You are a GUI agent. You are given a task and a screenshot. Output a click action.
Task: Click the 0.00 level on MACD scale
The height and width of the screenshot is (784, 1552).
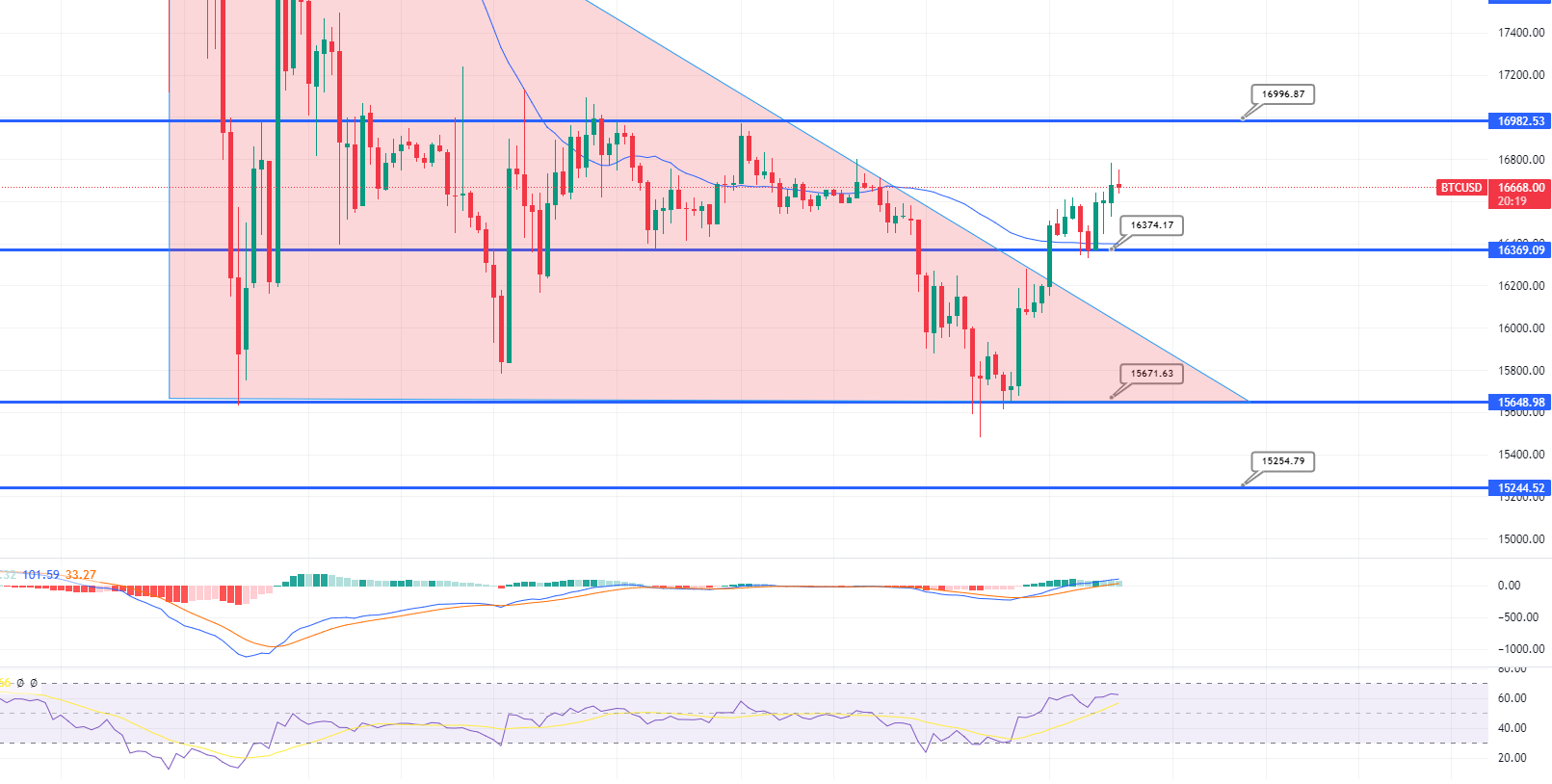point(1509,586)
